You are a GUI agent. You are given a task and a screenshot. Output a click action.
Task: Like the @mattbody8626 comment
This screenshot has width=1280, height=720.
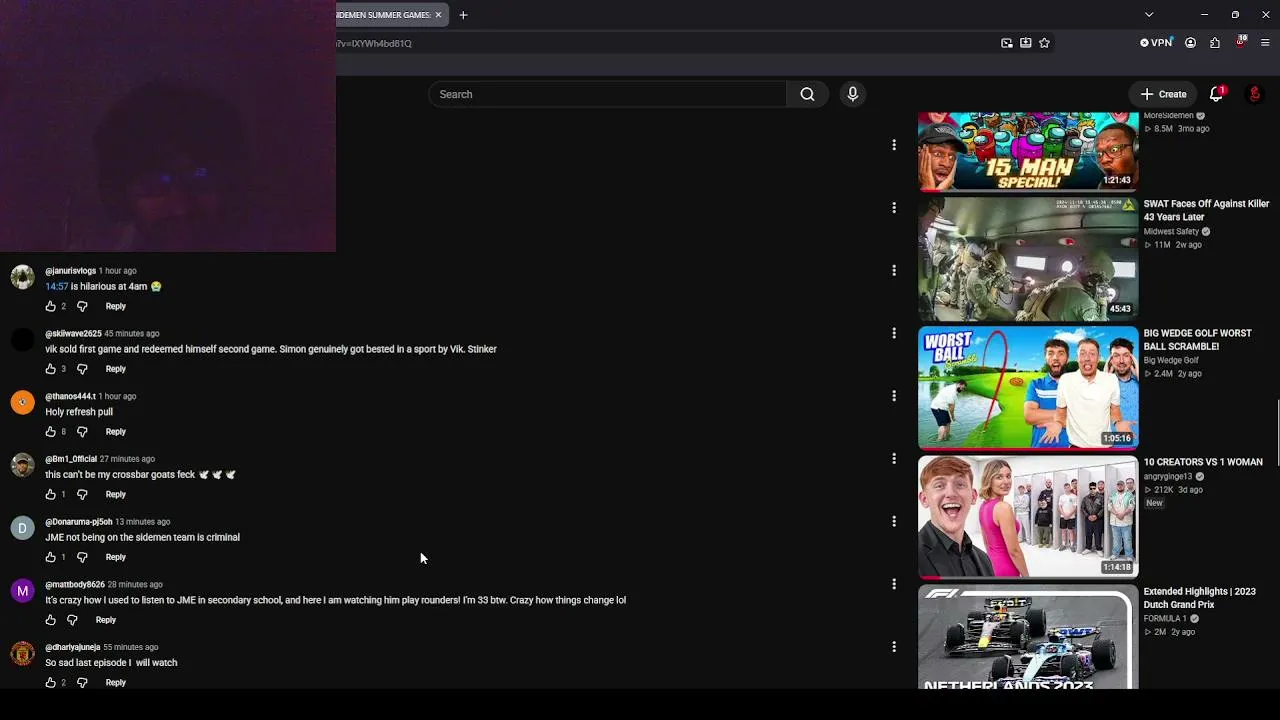(51, 620)
